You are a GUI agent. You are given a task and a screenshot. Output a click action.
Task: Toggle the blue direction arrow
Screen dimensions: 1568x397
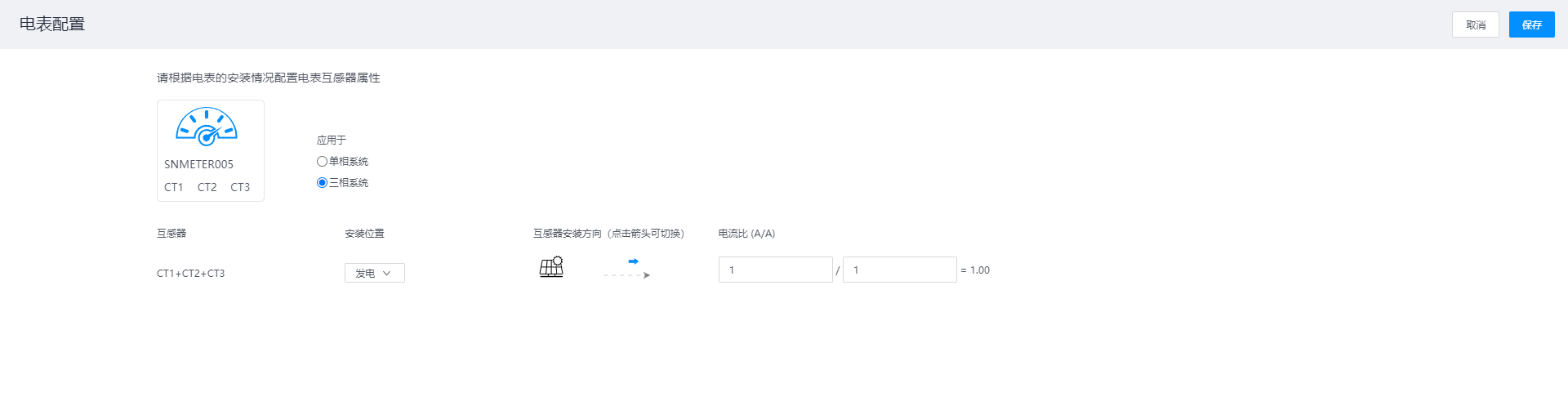(633, 261)
